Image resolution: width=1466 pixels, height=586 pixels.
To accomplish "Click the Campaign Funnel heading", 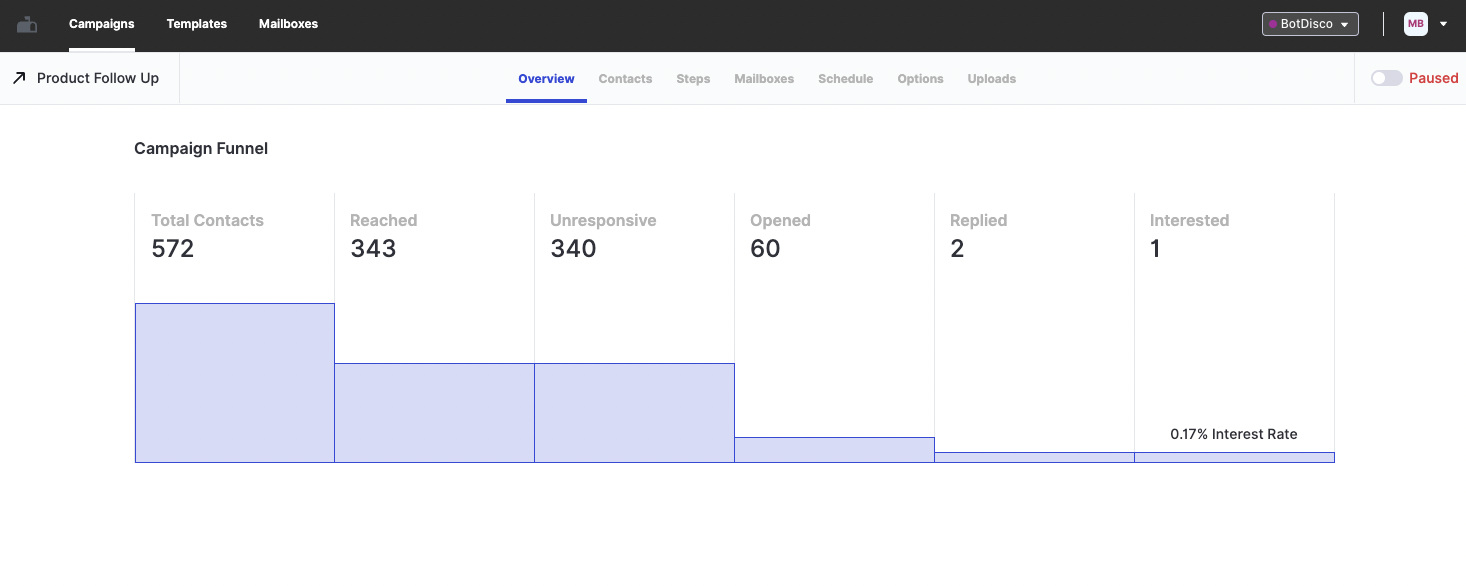I will [x=201, y=148].
